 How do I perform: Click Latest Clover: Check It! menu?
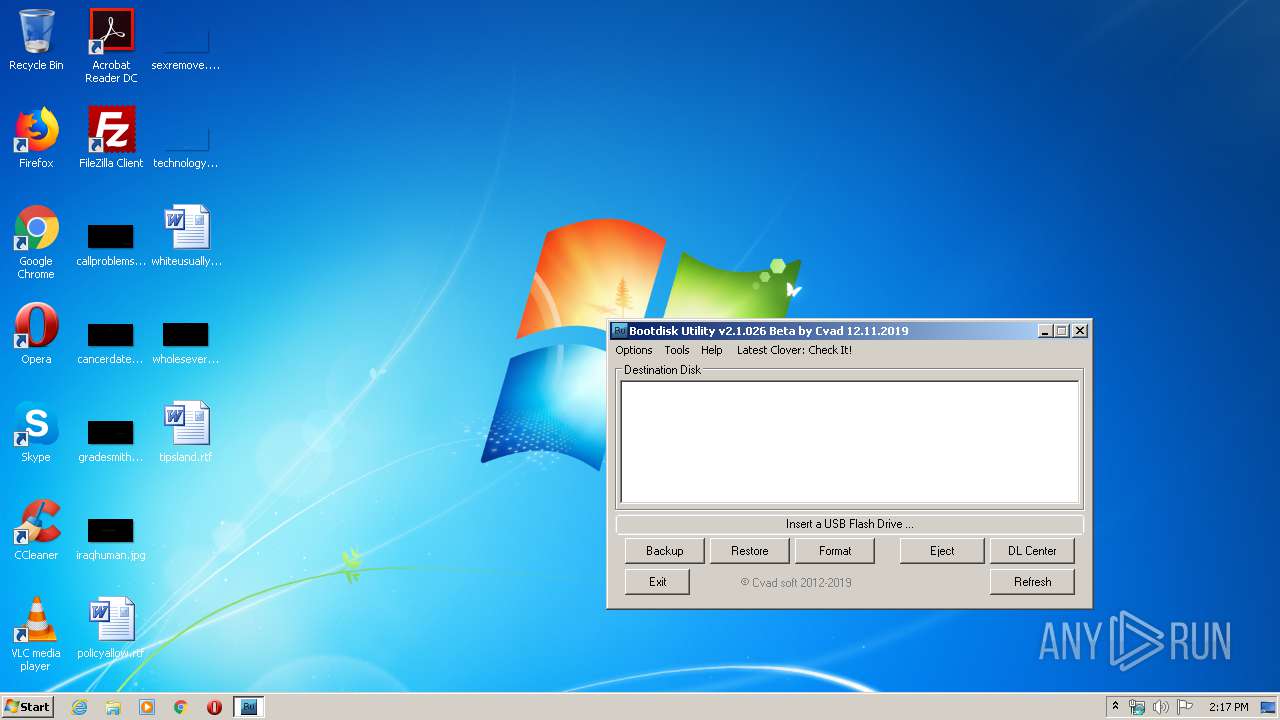[795, 350]
